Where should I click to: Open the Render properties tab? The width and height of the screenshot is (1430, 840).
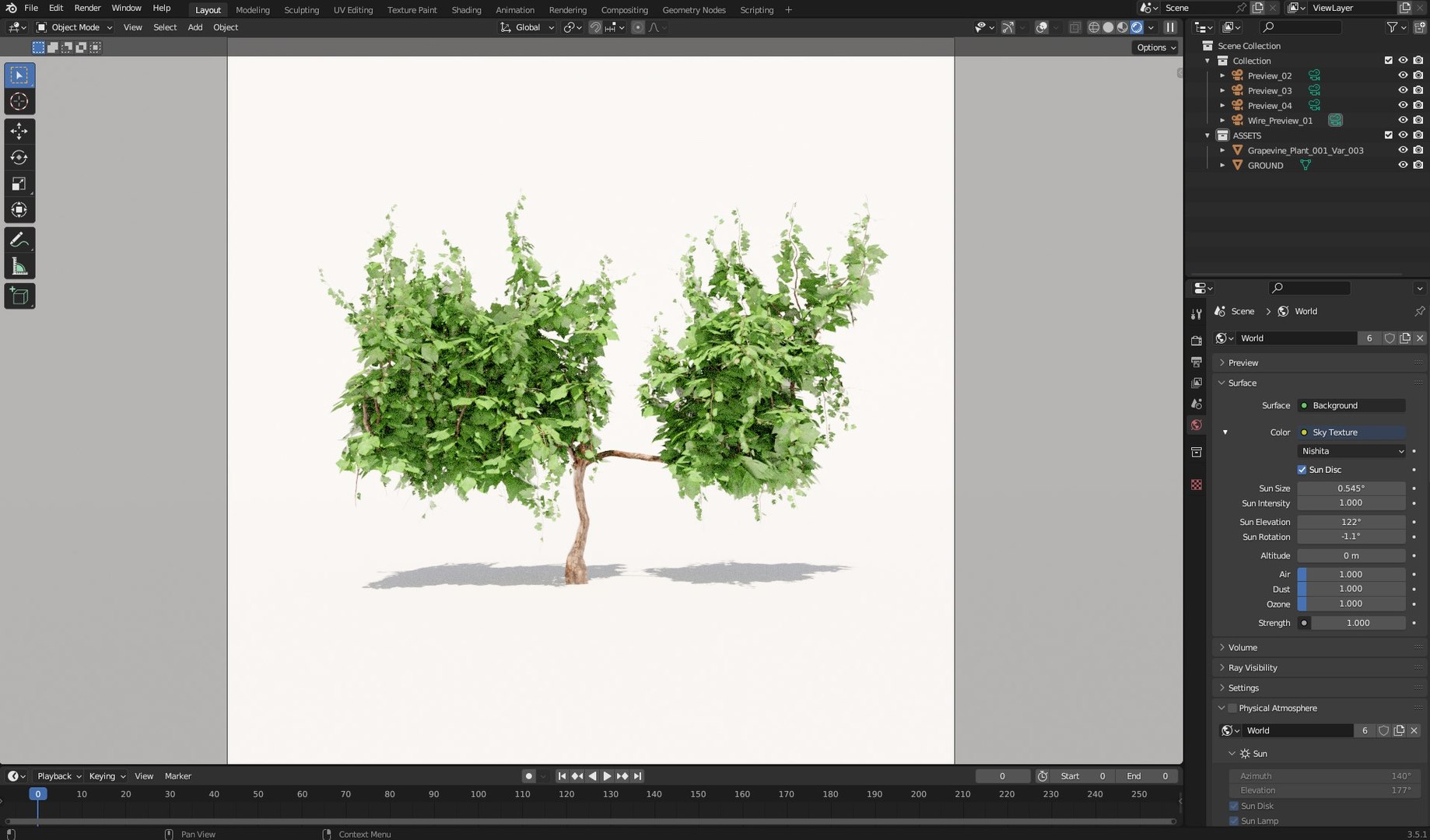pos(1197,341)
